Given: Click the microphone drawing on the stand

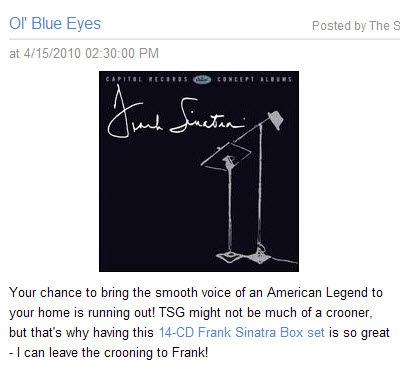Looking at the screenshot, I should click(x=227, y=163).
